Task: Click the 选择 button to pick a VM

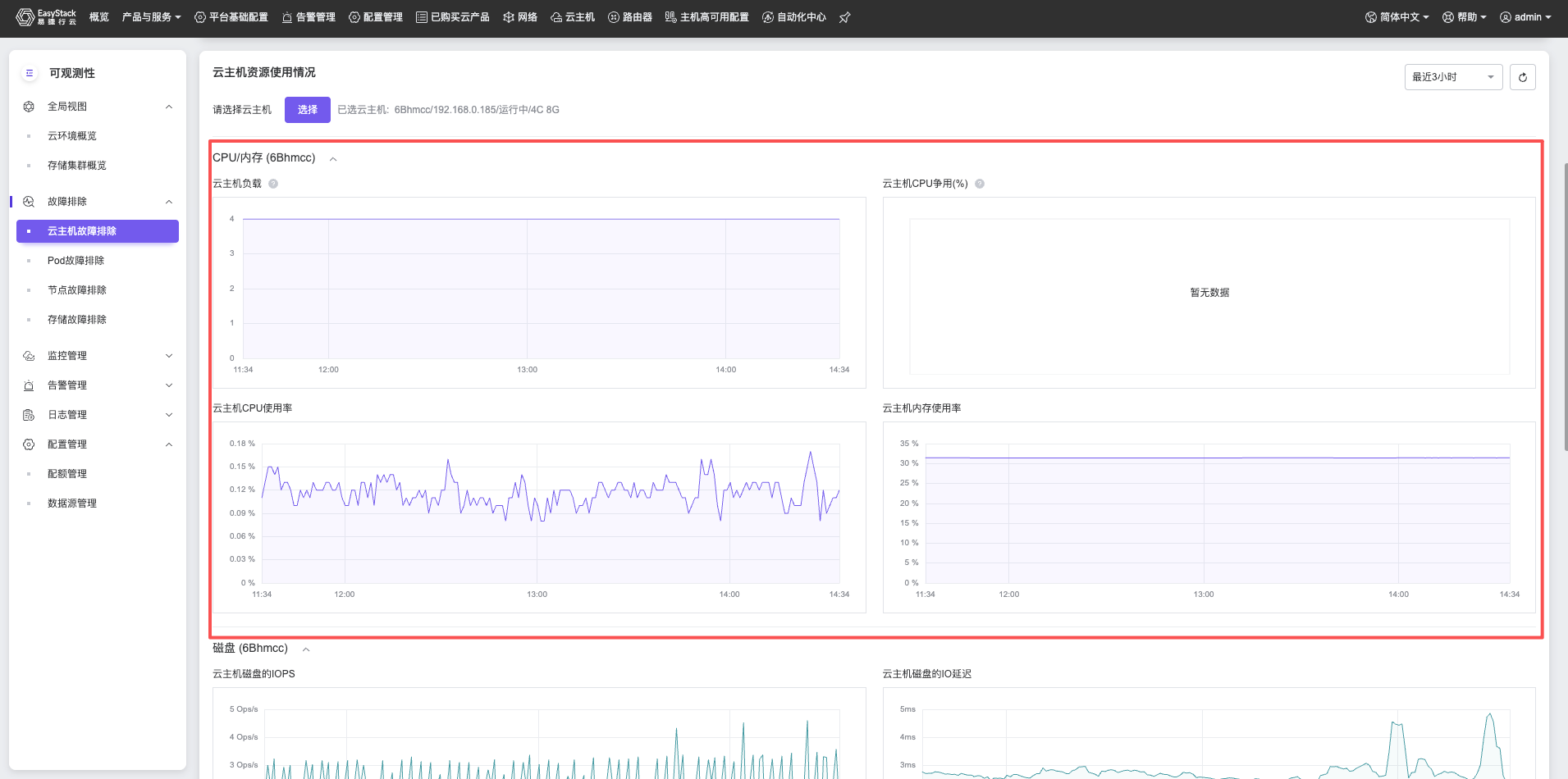Action: click(x=308, y=110)
